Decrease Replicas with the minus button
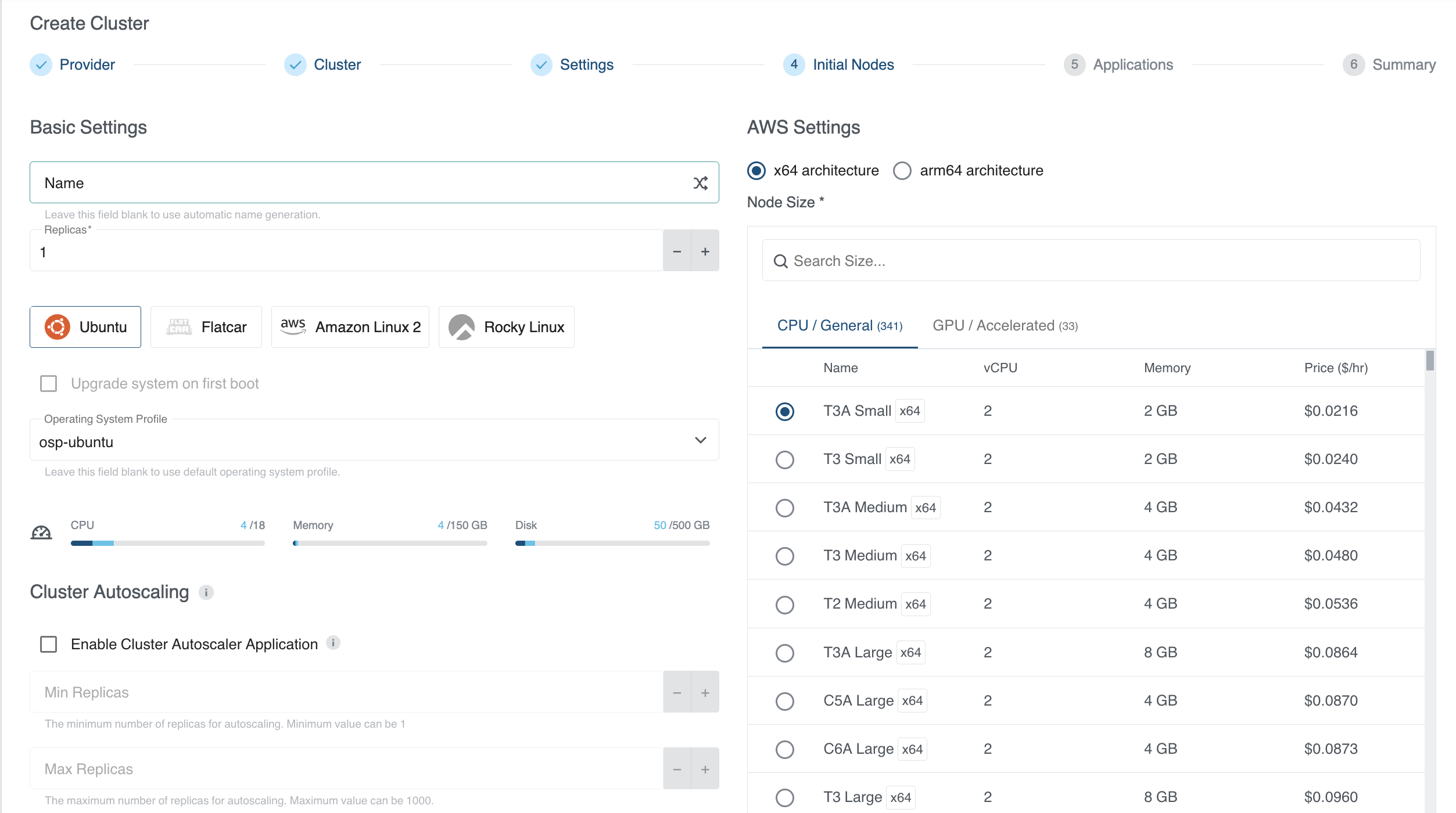1456x813 pixels. [x=677, y=251]
